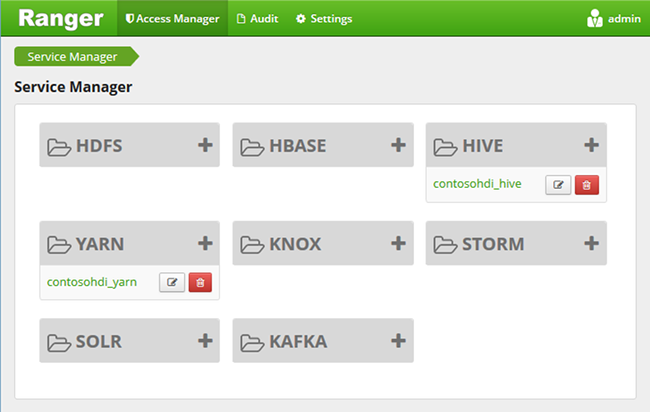Click the admin user avatar icon
Viewport: 650px width, 412px height.
pyautogui.click(x=595, y=18)
